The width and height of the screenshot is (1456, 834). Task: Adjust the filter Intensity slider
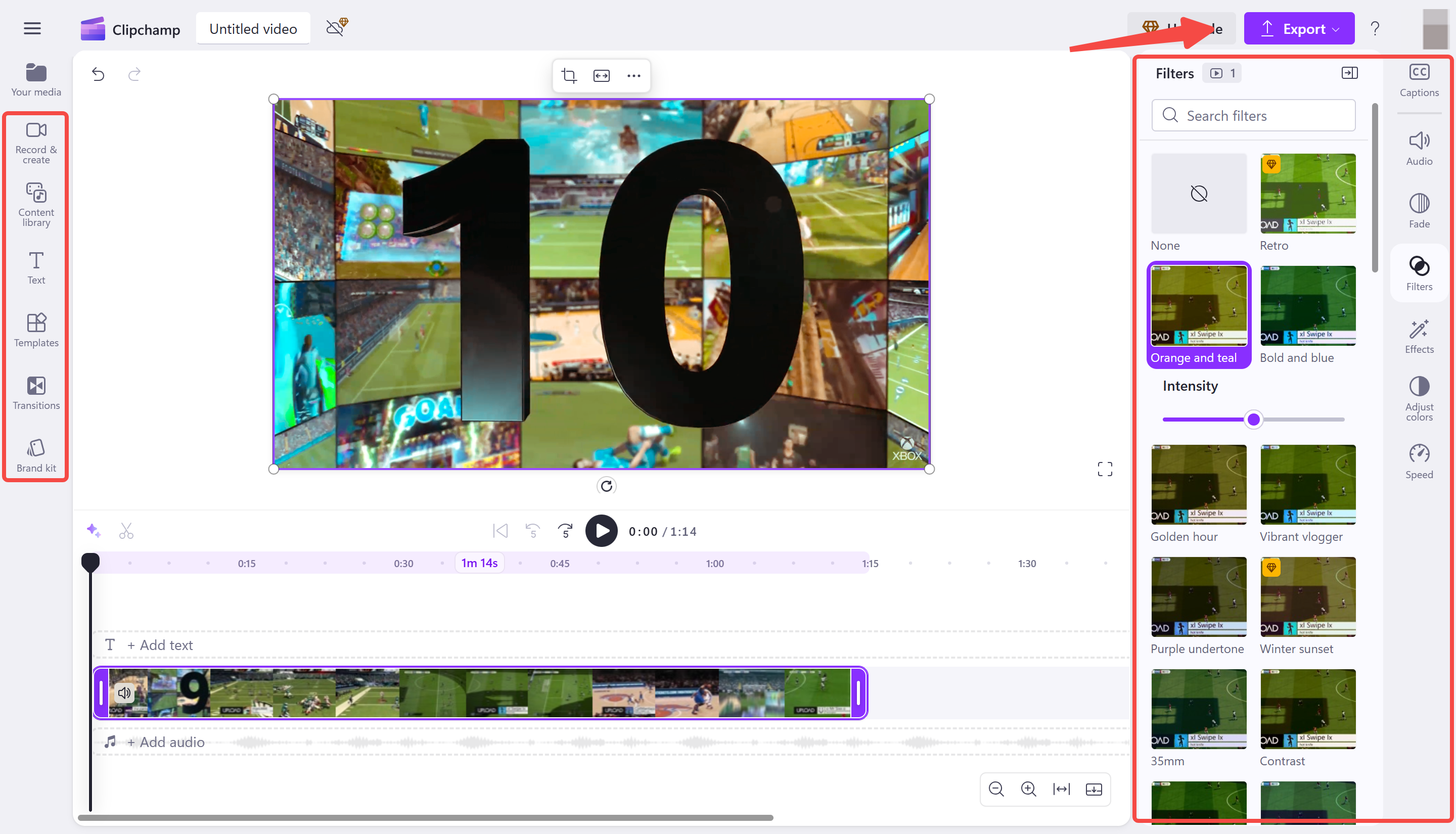(x=1253, y=420)
